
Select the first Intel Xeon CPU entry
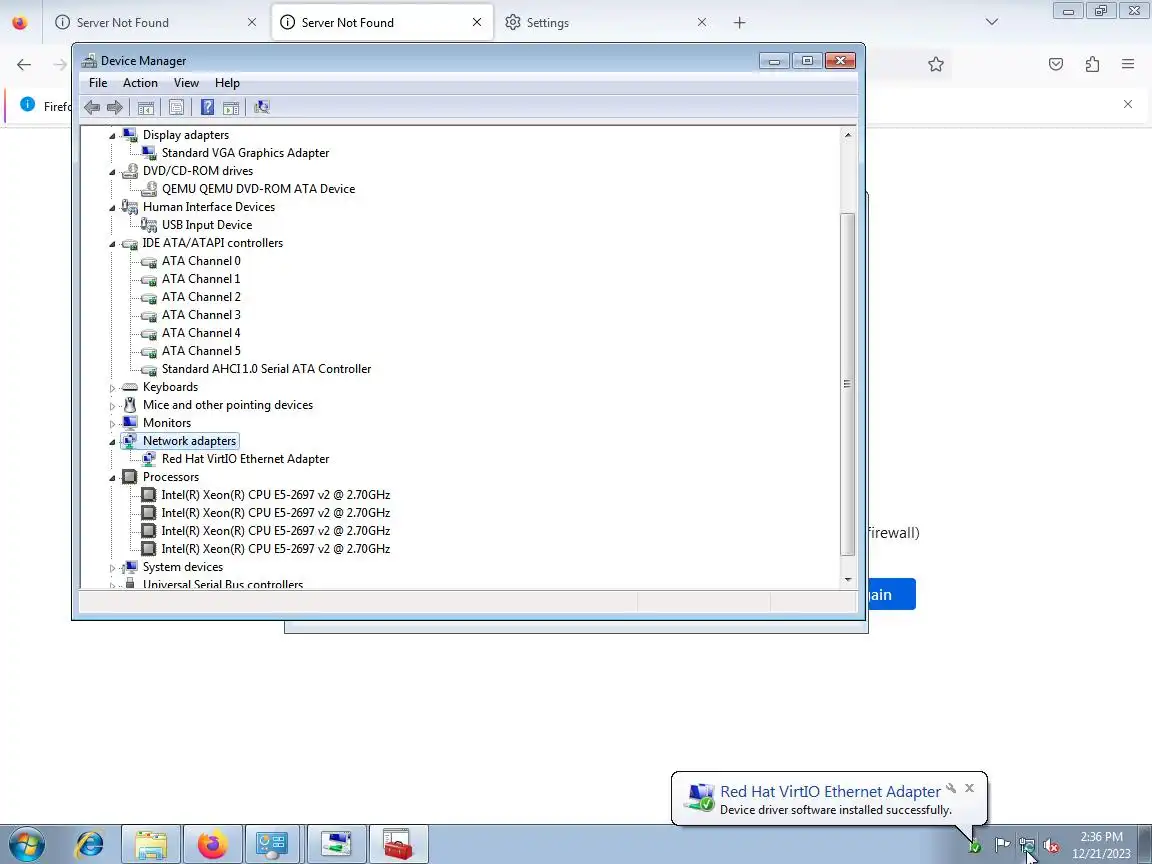pos(275,494)
